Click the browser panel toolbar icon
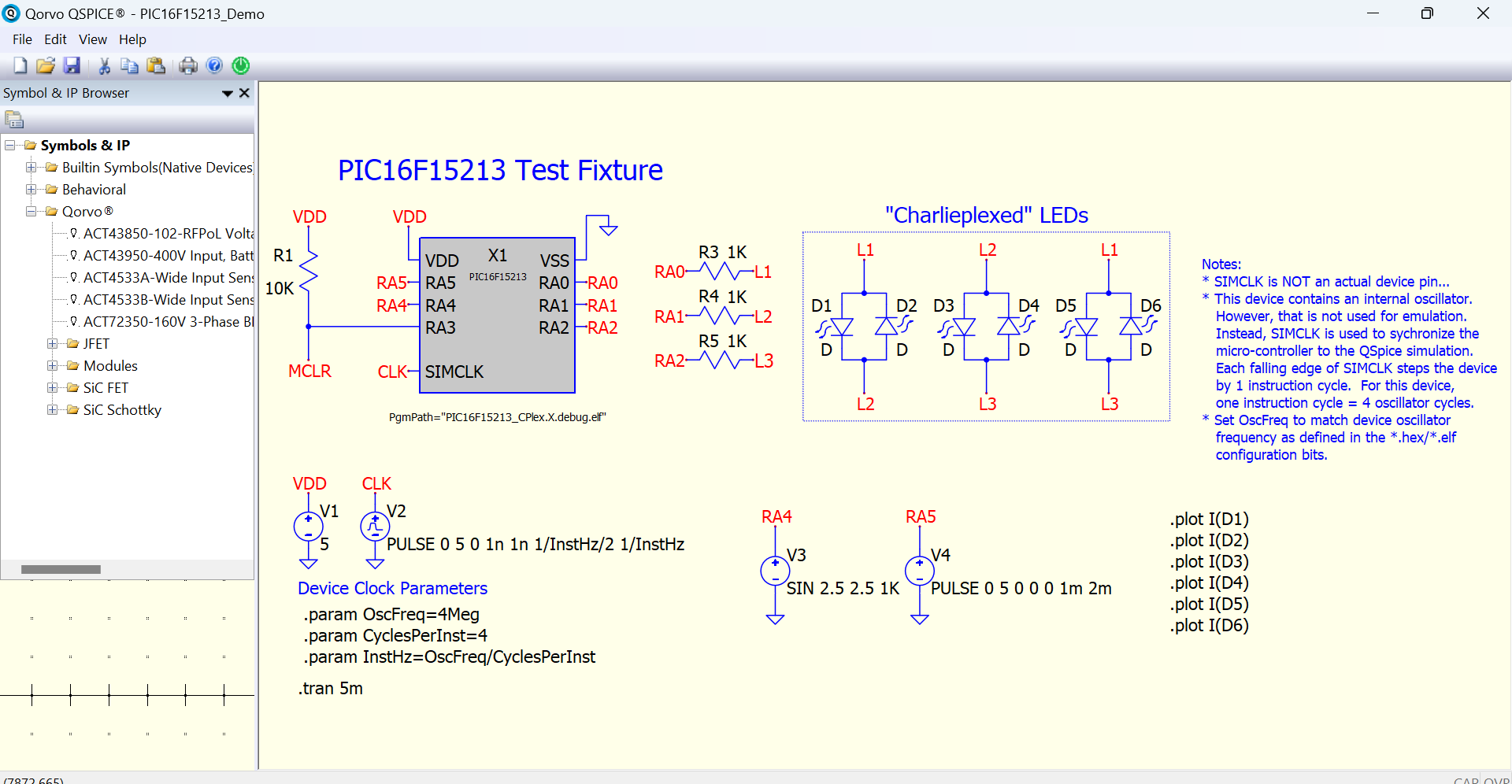Screen dimensions: 1512x784 pos(14,120)
